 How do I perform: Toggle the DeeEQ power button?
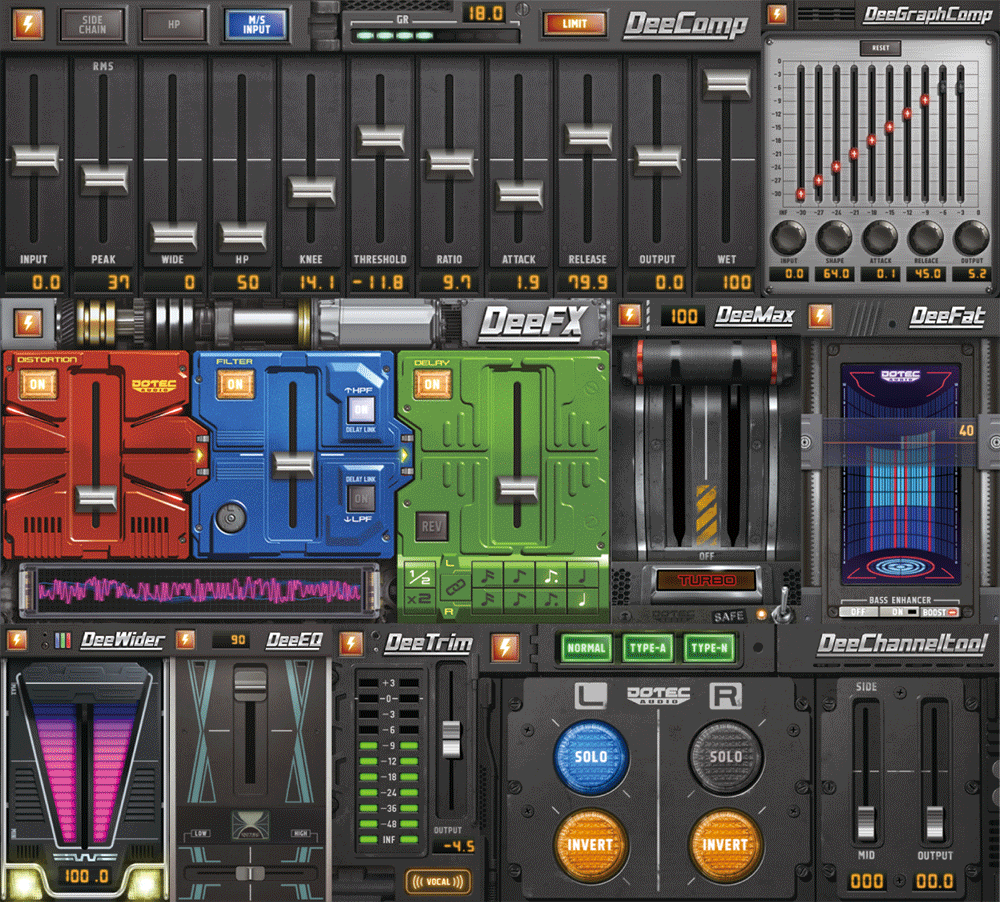[186, 639]
